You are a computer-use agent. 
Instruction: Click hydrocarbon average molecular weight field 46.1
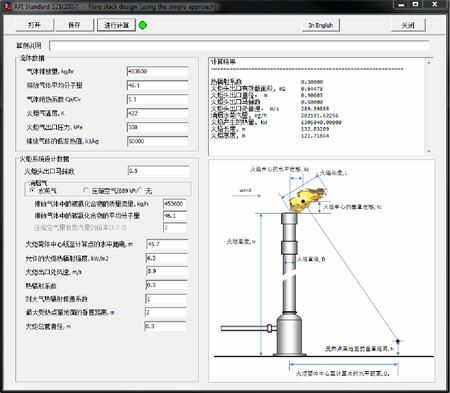(175, 216)
